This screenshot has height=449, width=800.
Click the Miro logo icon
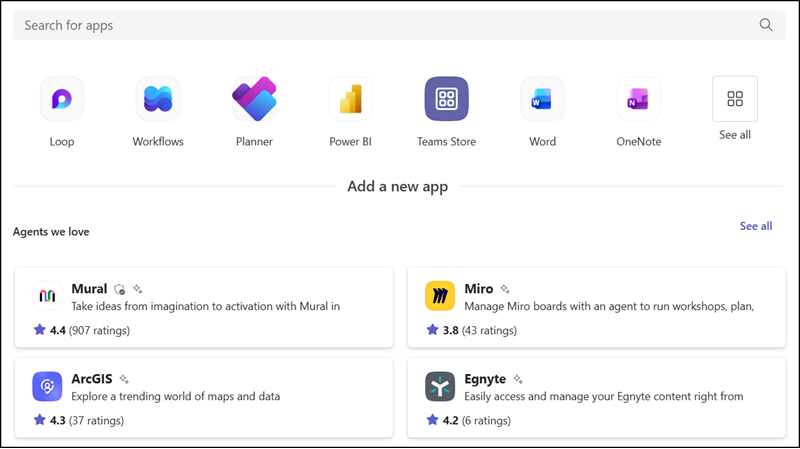tap(440, 295)
